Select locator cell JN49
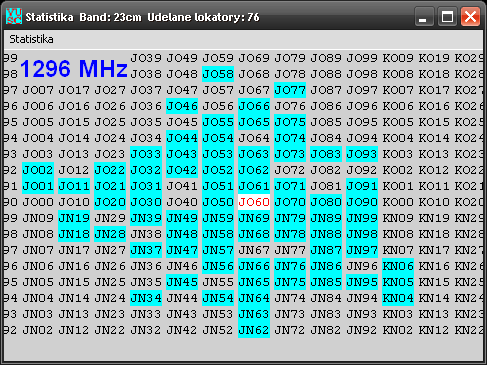The width and height of the screenshot is (487, 365). [182, 218]
